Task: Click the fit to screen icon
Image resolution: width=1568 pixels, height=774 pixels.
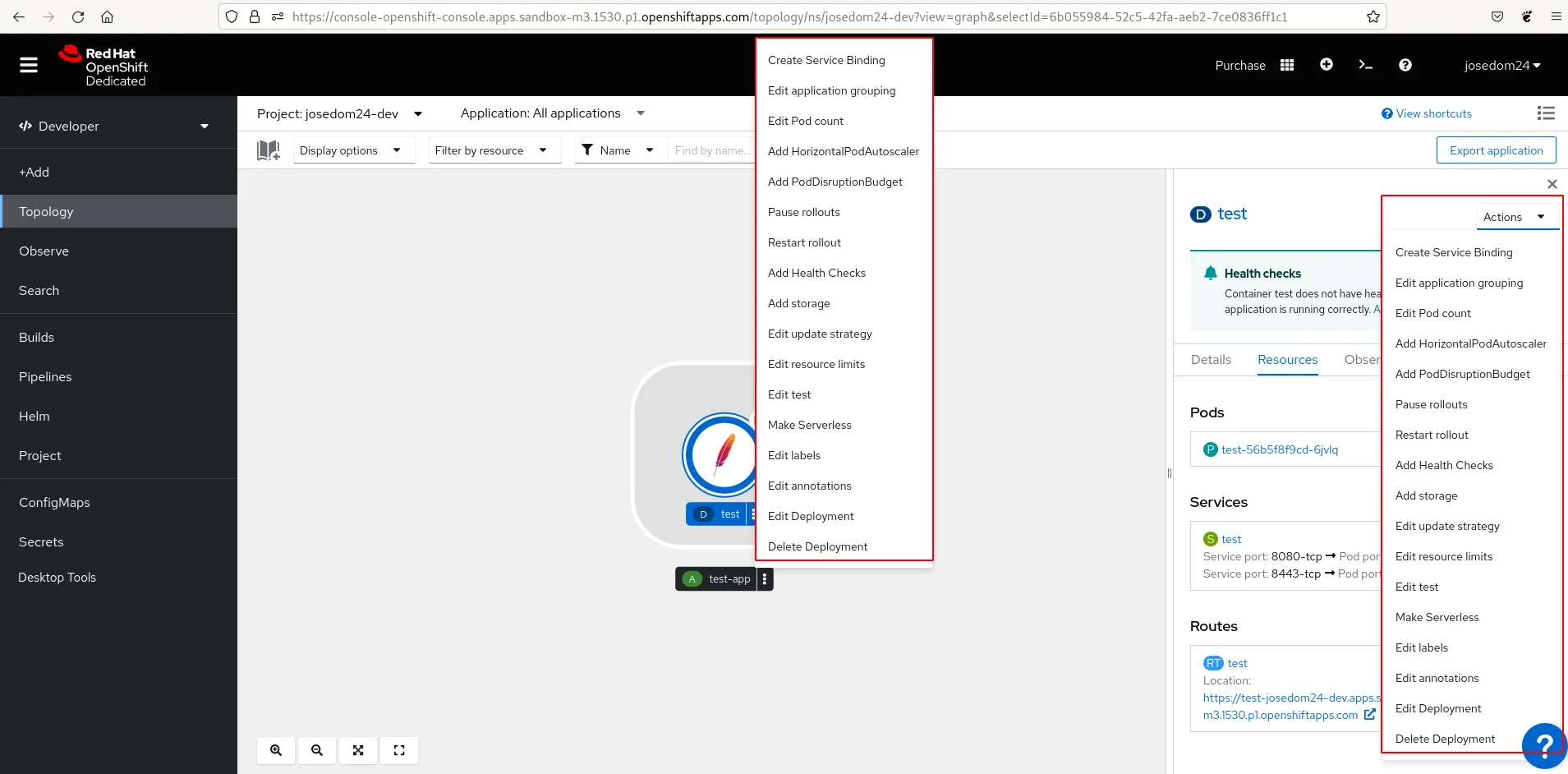Action: (x=358, y=750)
